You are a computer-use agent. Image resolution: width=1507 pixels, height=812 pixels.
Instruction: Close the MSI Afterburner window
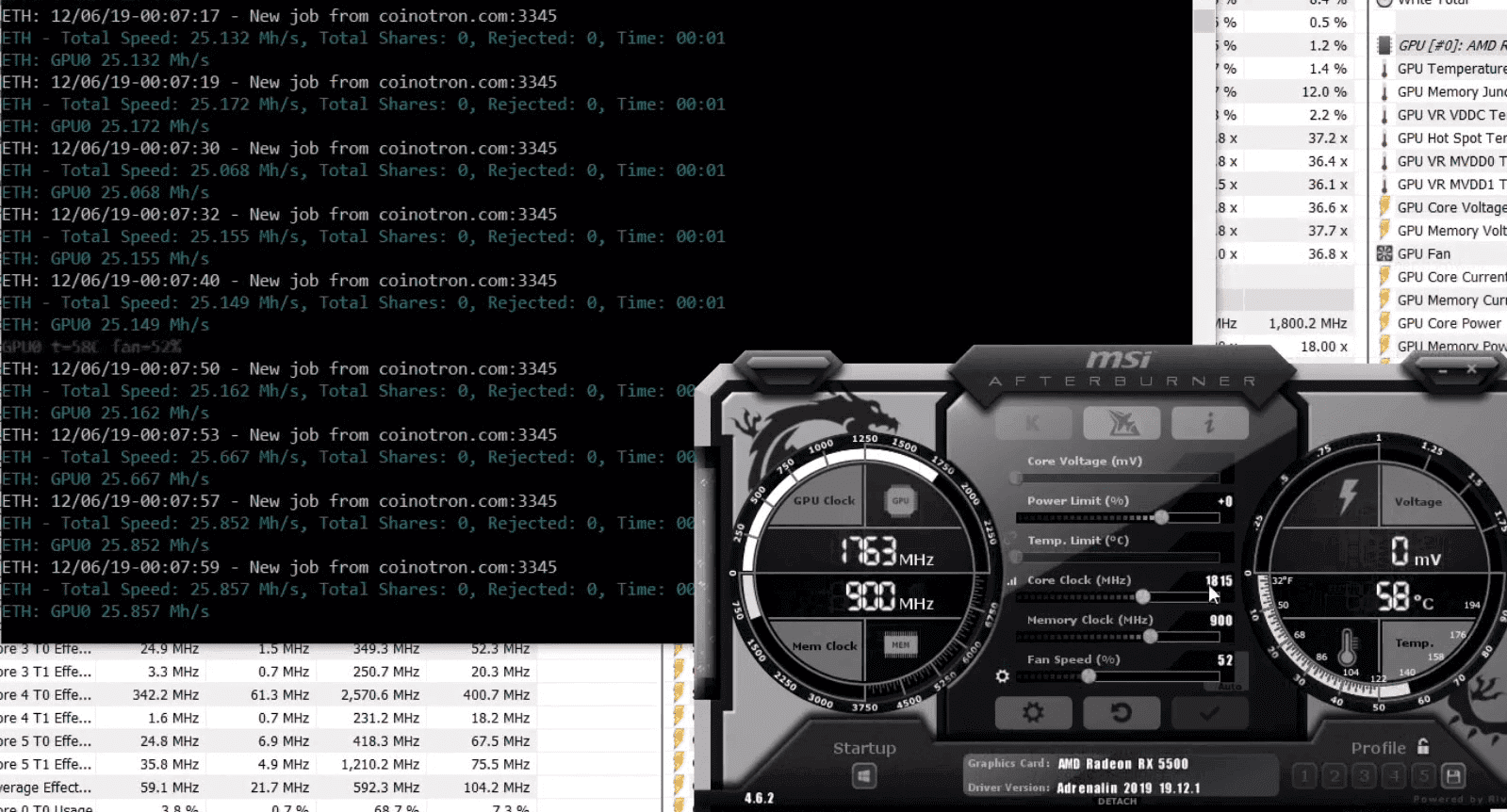pos(1471,370)
